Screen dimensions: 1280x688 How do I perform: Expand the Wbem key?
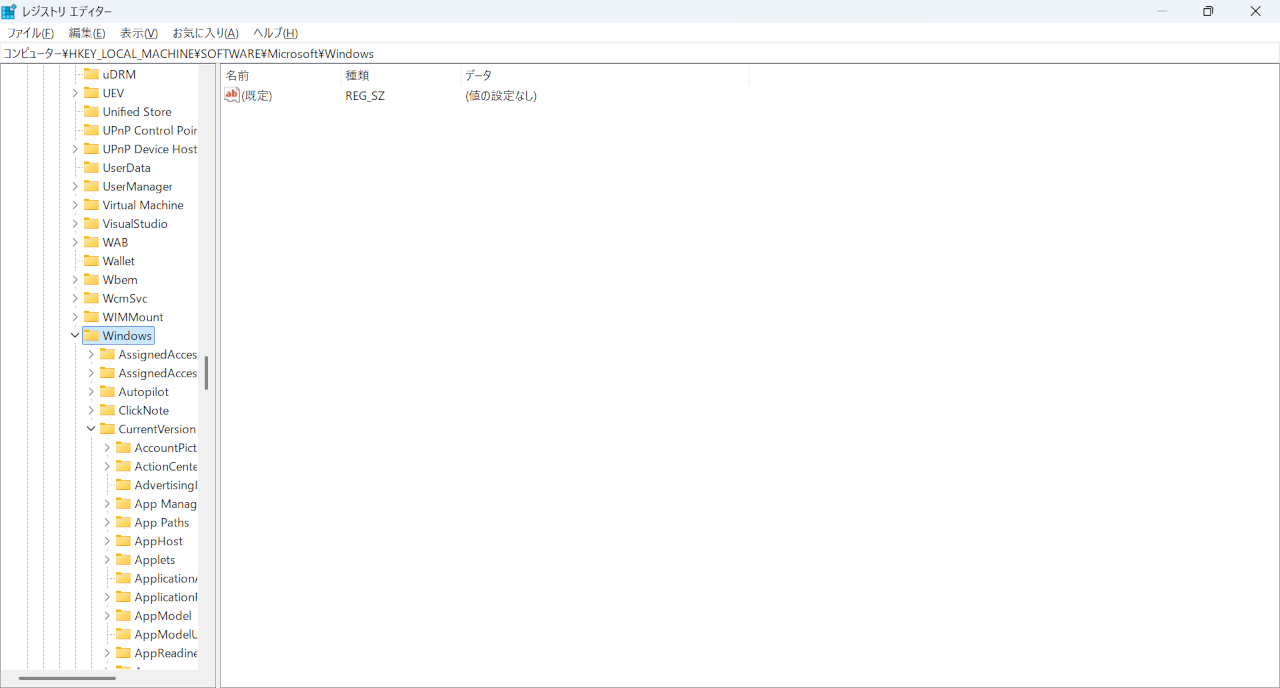(75, 280)
